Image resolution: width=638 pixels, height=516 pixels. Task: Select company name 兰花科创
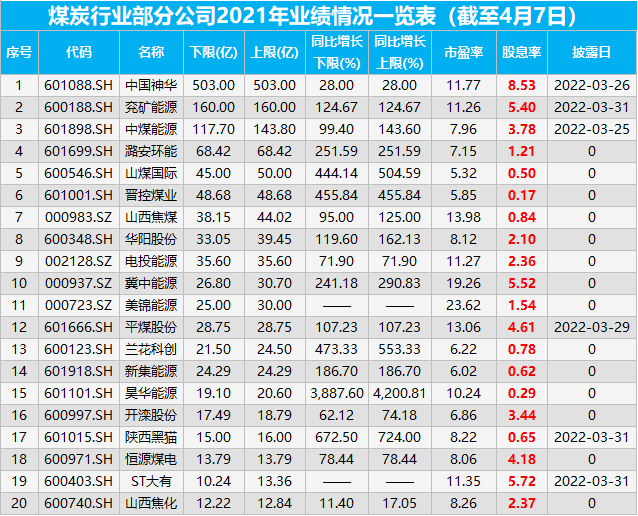pyautogui.click(x=151, y=349)
